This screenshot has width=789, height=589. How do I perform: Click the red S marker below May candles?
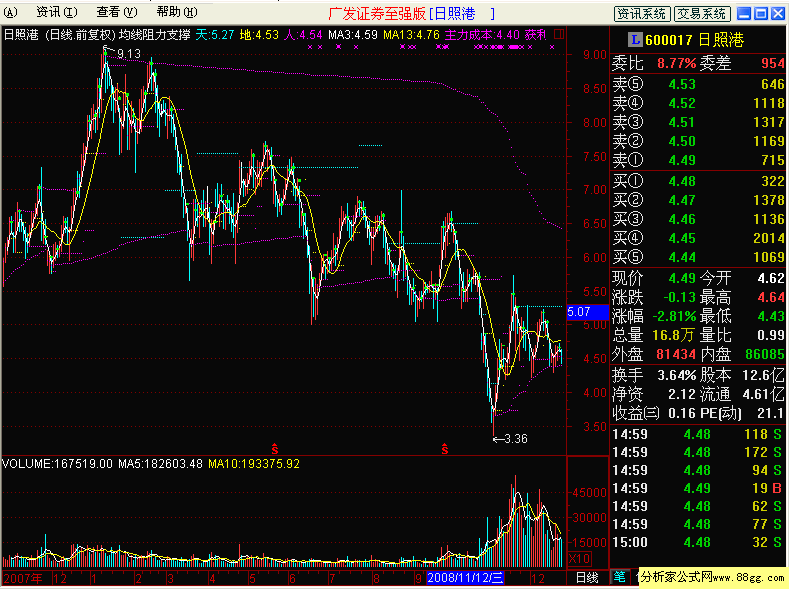275,448
